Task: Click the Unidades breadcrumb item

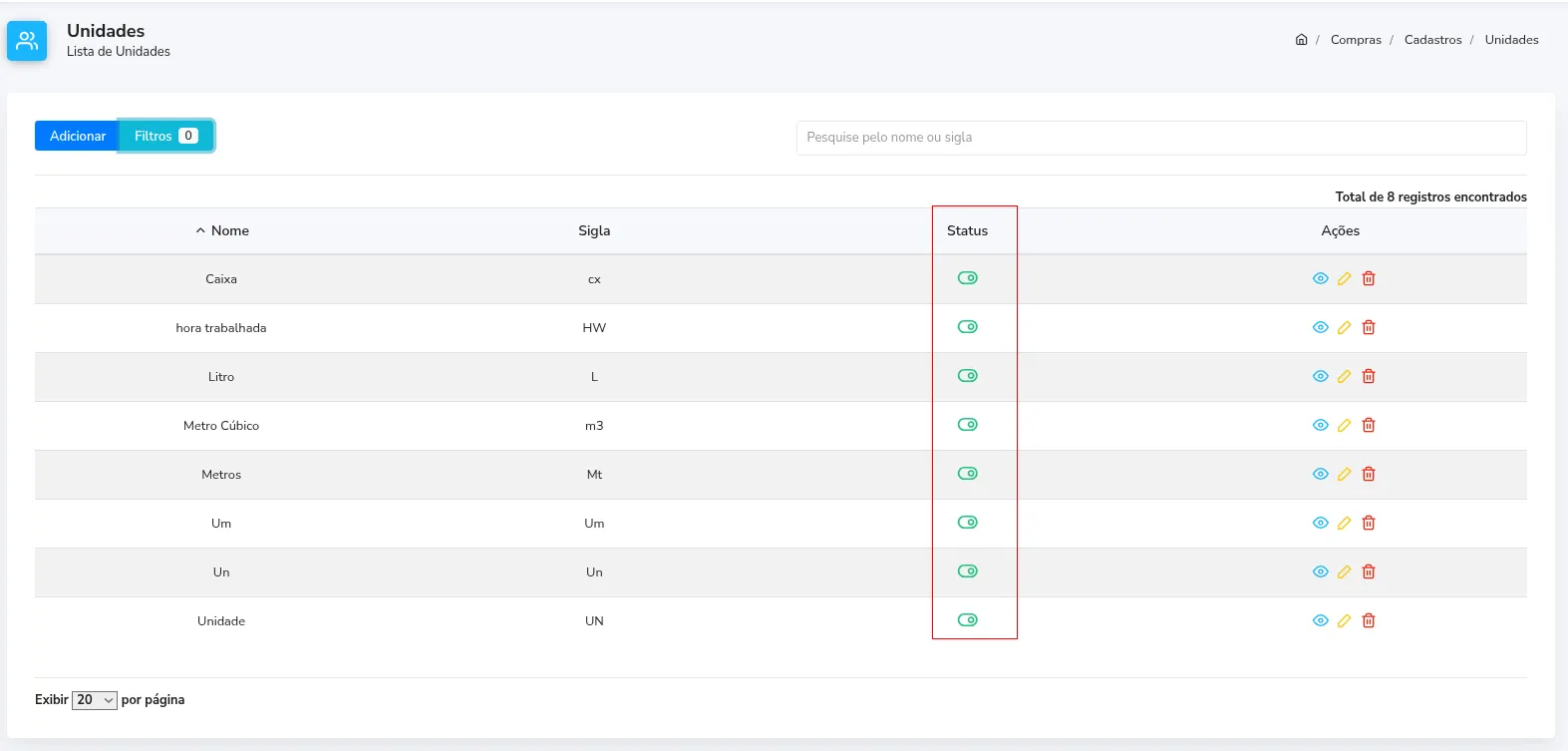Action: 1512,40
